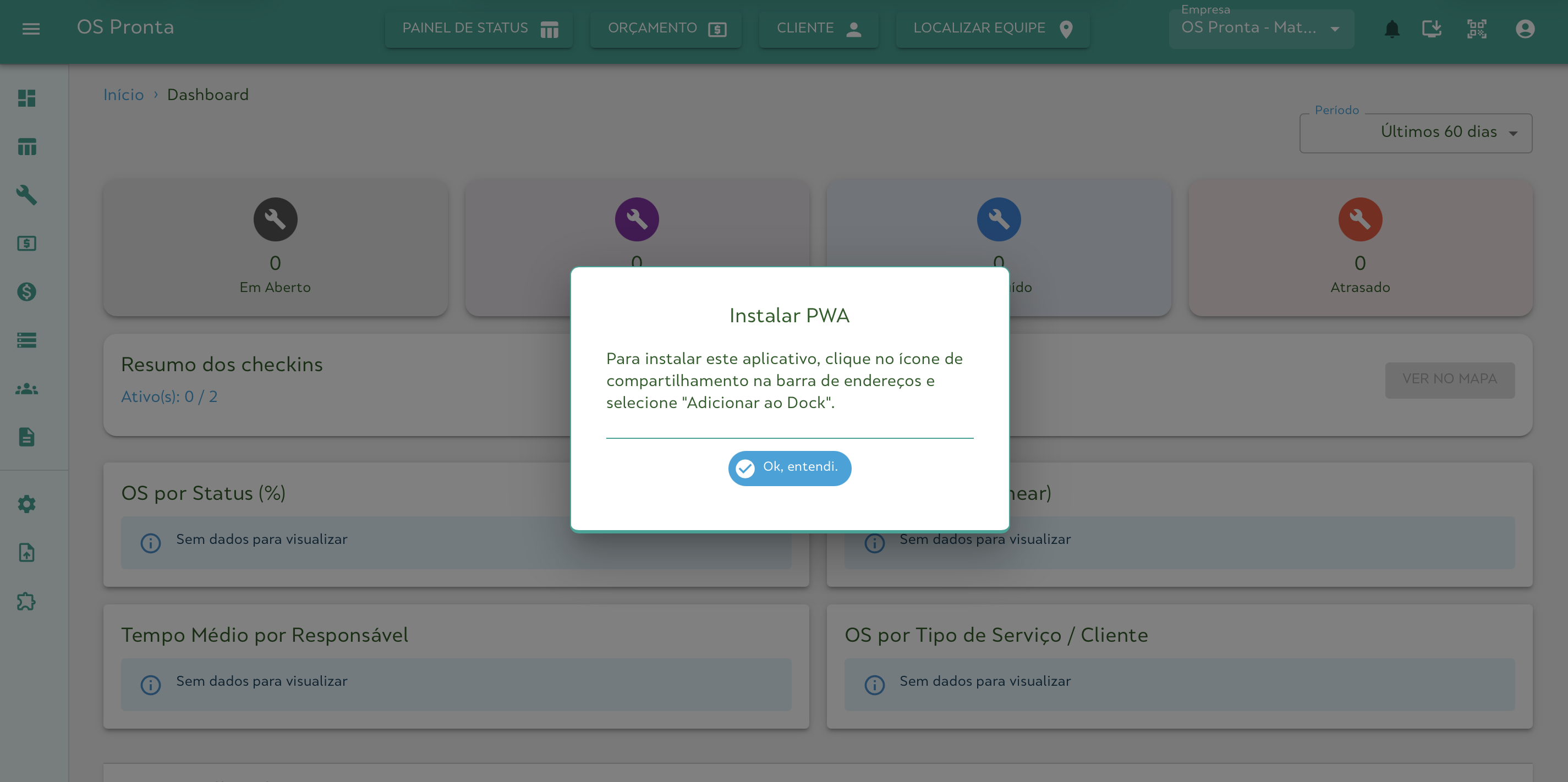Open the team people icon in sidebar
Viewport: 1568px width, 782px height.
pyautogui.click(x=27, y=388)
